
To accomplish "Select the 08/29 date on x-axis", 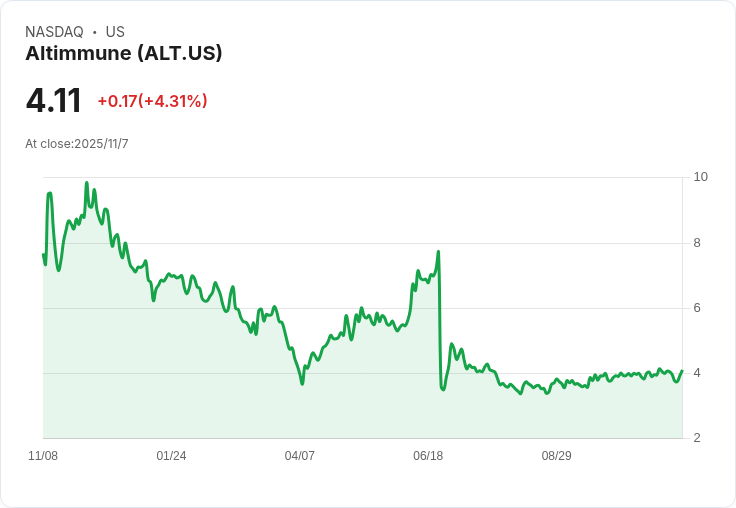I will (556, 456).
